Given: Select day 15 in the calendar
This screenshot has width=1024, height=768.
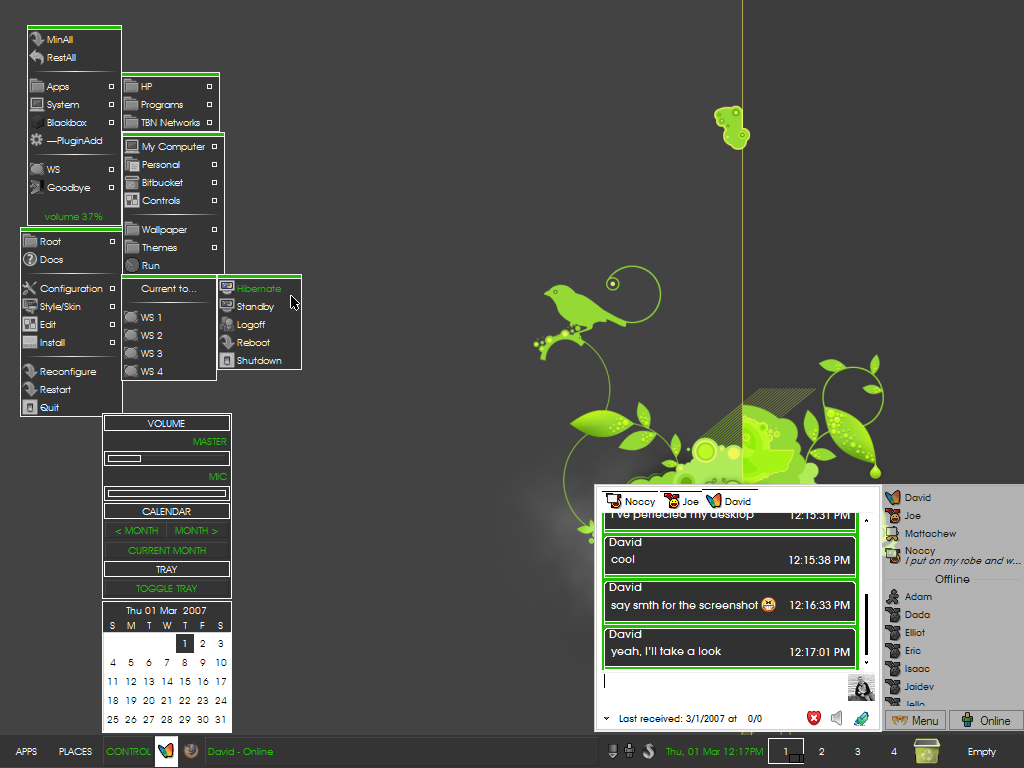Looking at the screenshot, I should (x=185, y=681).
